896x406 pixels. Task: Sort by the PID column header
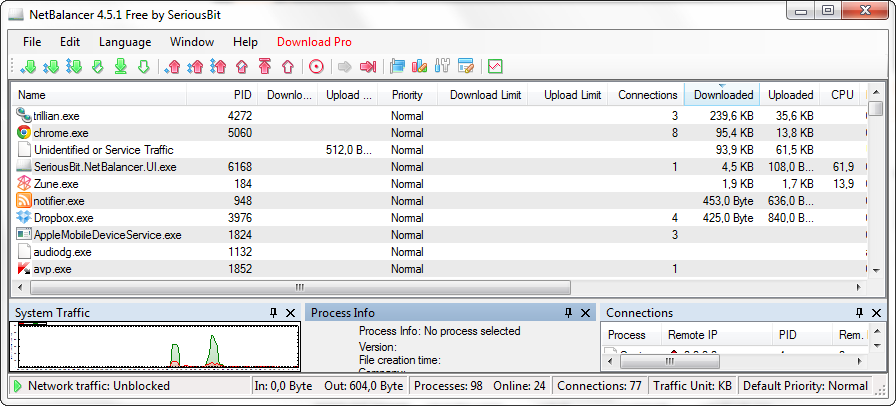click(x=222, y=95)
